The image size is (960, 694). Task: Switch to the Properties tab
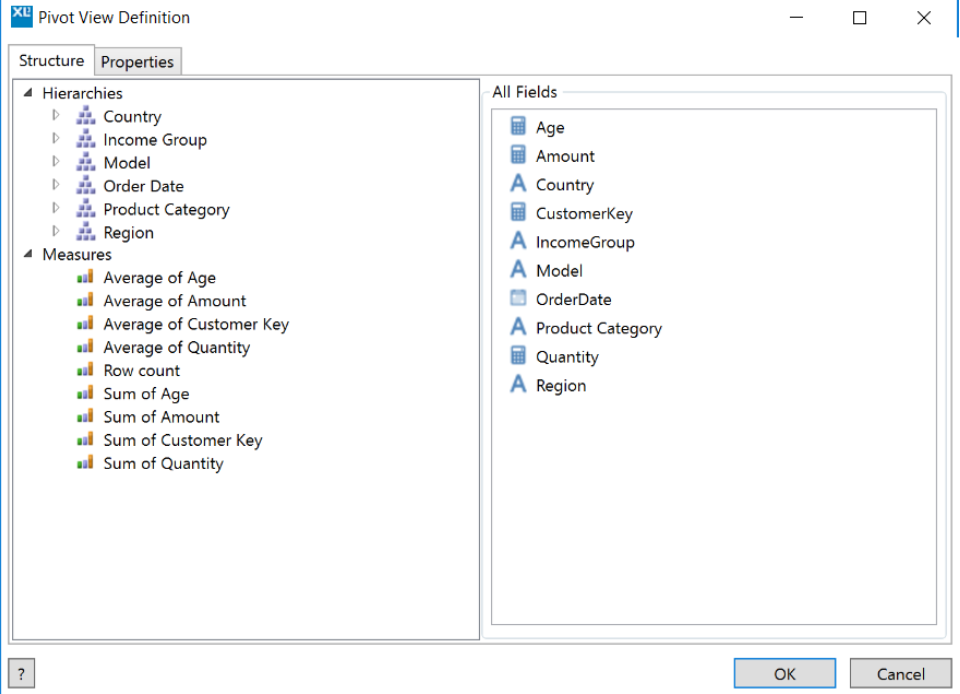coord(138,61)
